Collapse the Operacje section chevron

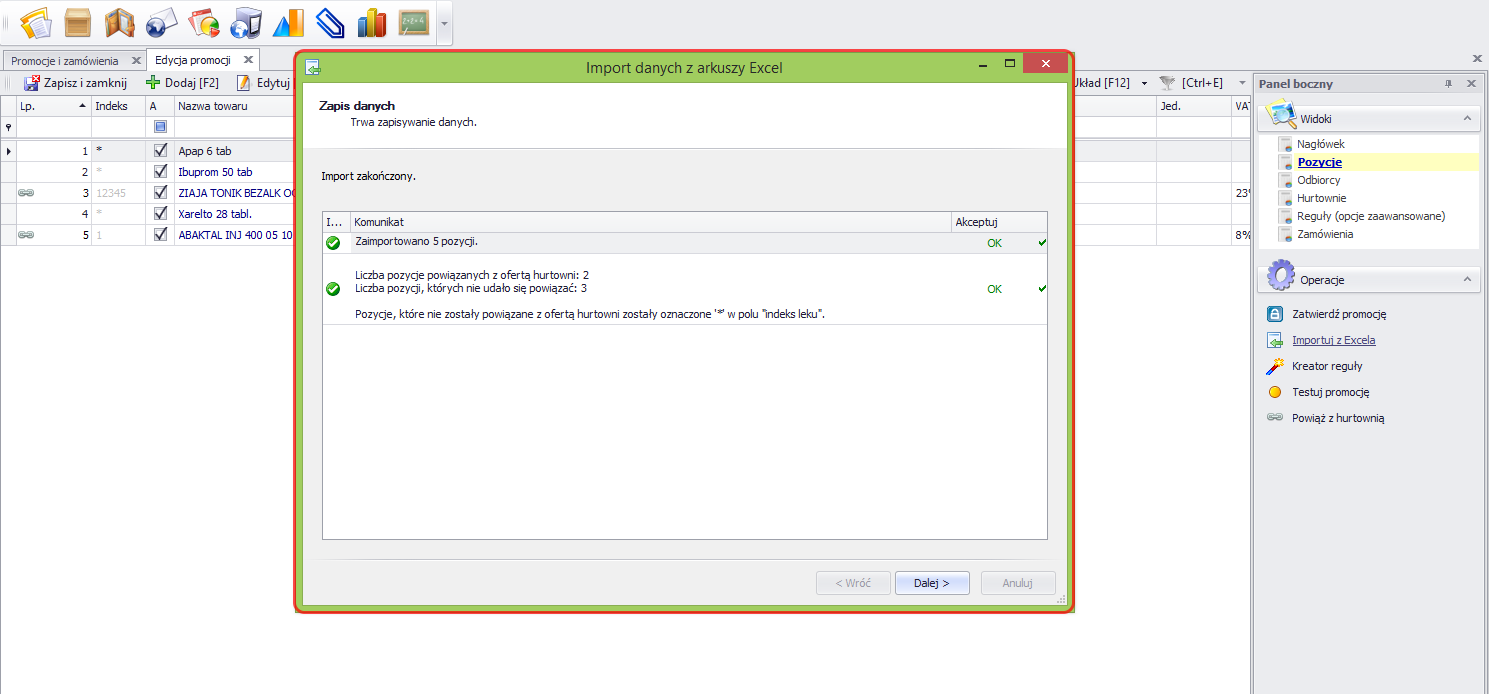click(1467, 280)
